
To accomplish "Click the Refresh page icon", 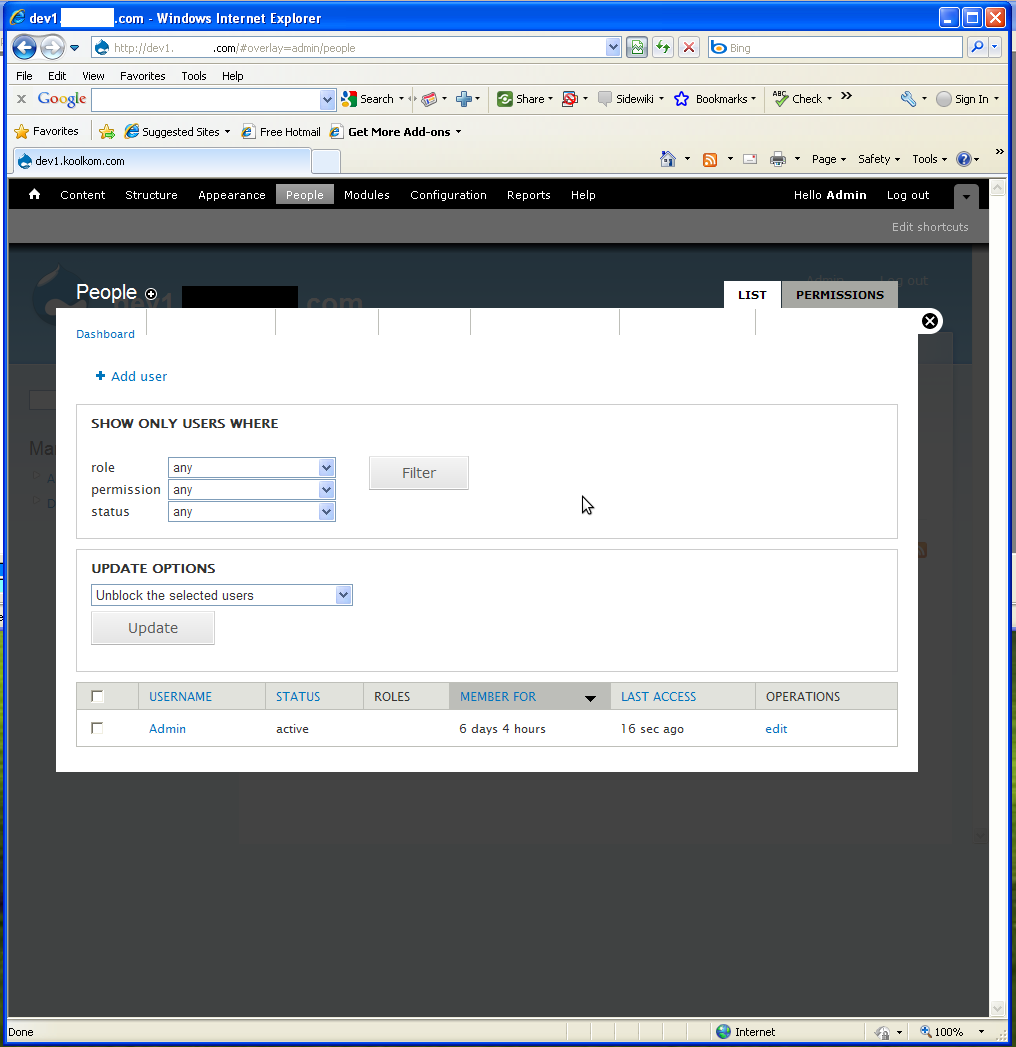I will pyautogui.click(x=663, y=47).
